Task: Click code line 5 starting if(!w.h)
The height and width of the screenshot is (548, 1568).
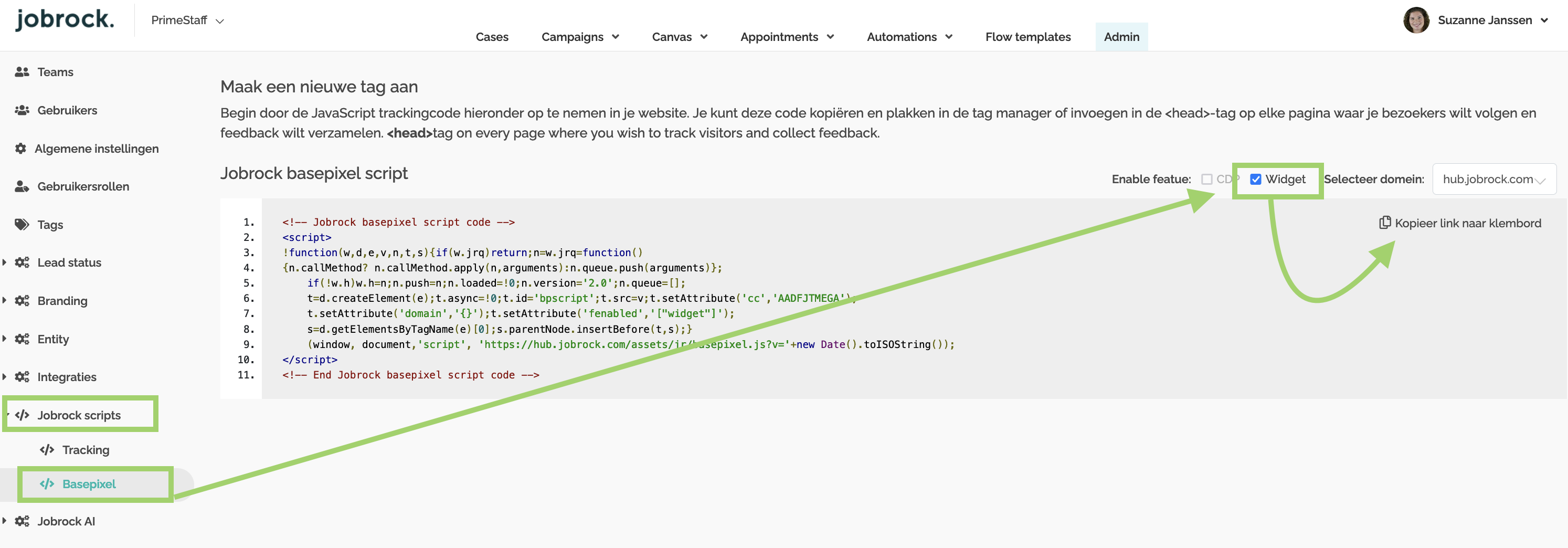Action: (x=496, y=283)
